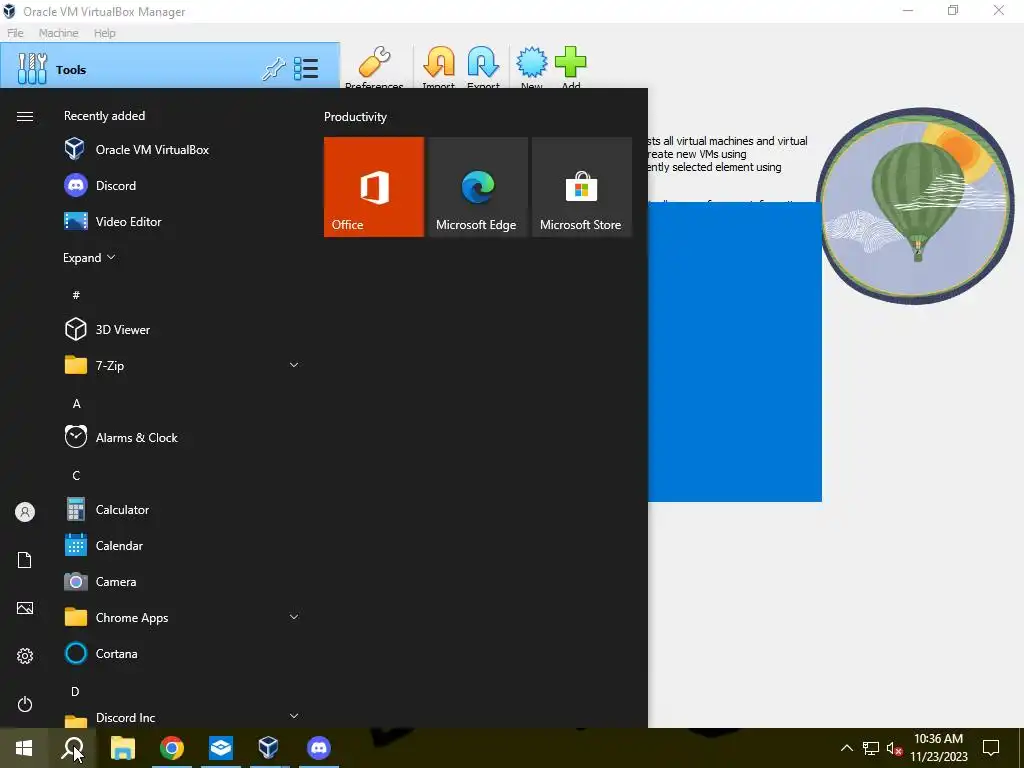Open the Machine menu in VirtualBox Manager

[x=58, y=33]
